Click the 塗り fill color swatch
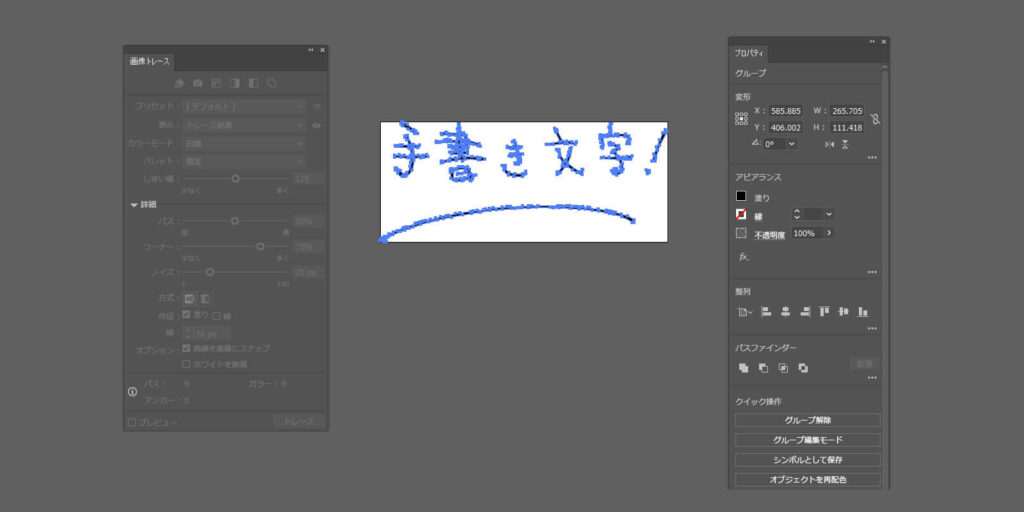The height and width of the screenshot is (512, 1024). (741, 196)
